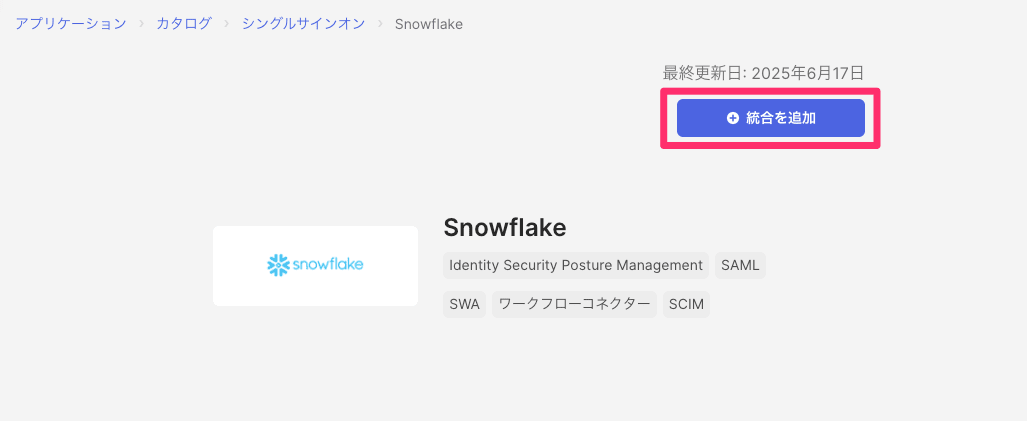Choose the ワークフローコネクター tag
This screenshot has height=421, width=1027.
pyautogui.click(x=574, y=304)
